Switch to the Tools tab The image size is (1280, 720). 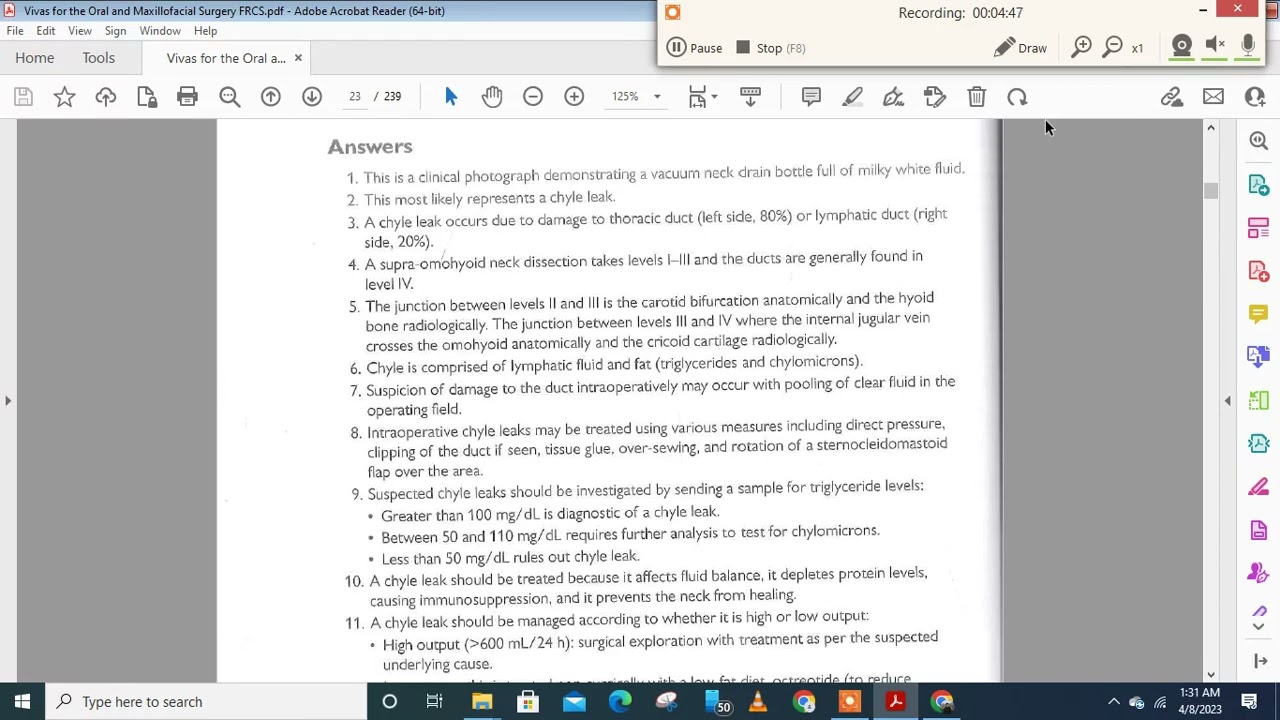[99, 58]
